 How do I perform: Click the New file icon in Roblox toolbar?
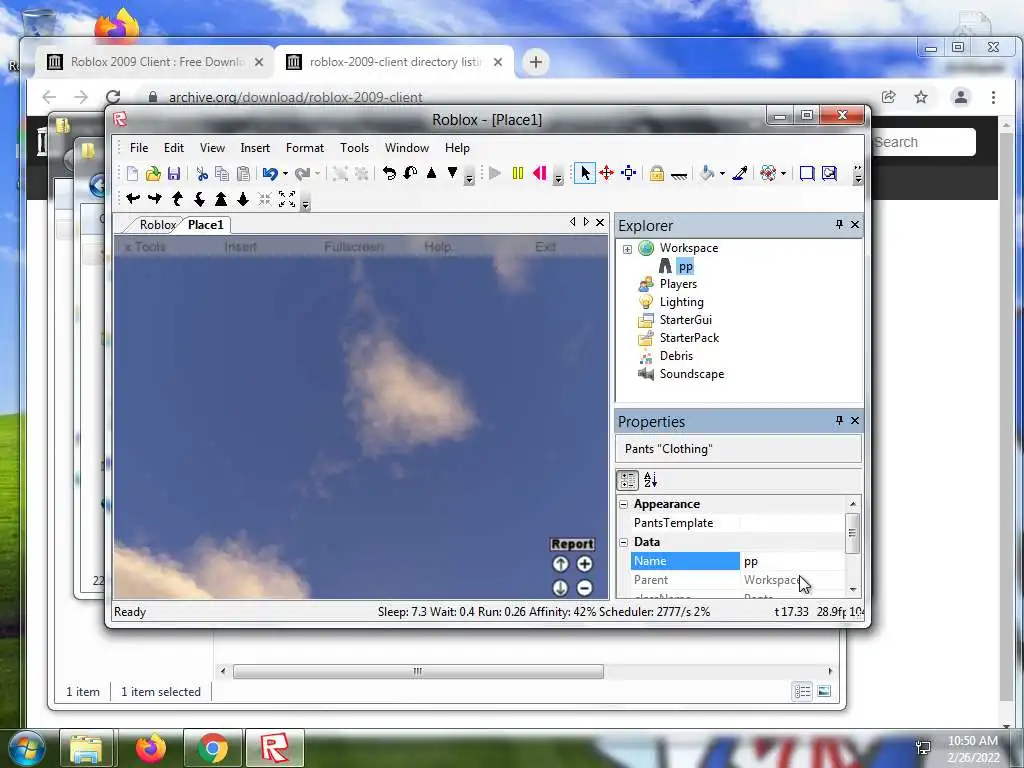coord(133,174)
